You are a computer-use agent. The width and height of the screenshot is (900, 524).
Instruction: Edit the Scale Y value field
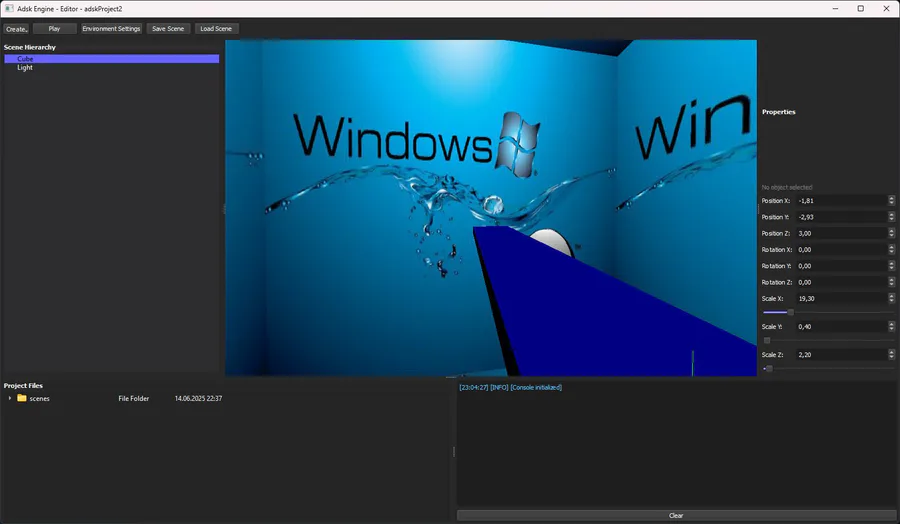coord(841,327)
